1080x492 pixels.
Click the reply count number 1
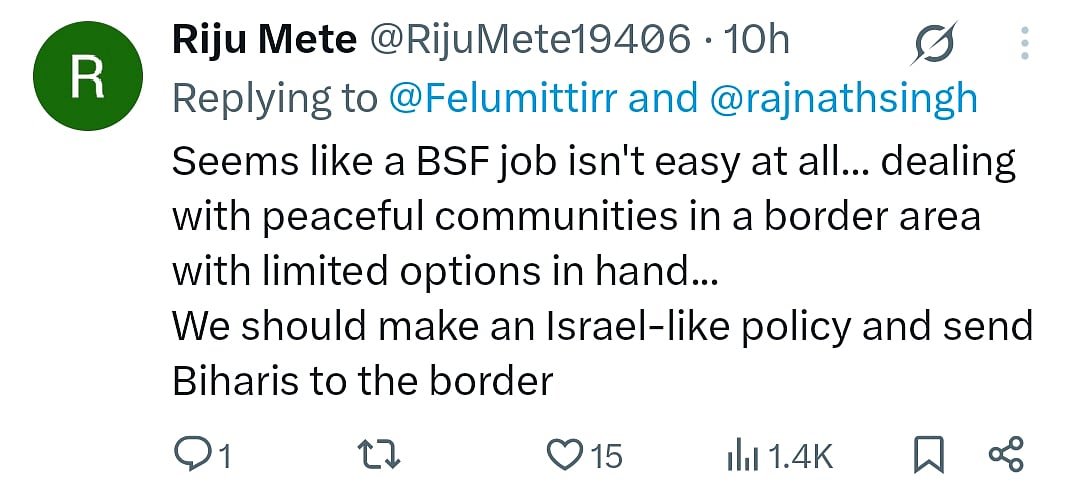pos(225,458)
